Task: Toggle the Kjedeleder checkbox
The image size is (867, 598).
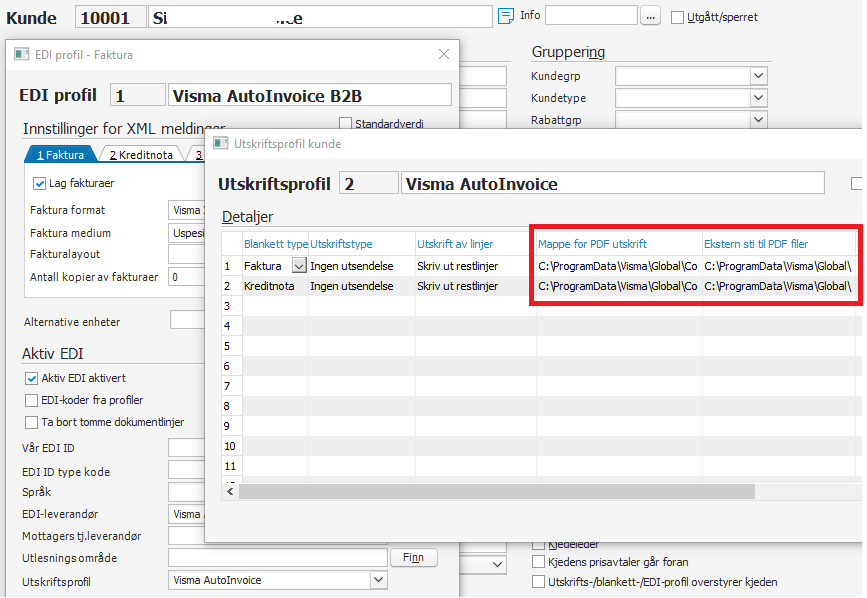Action: coord(538,545)
